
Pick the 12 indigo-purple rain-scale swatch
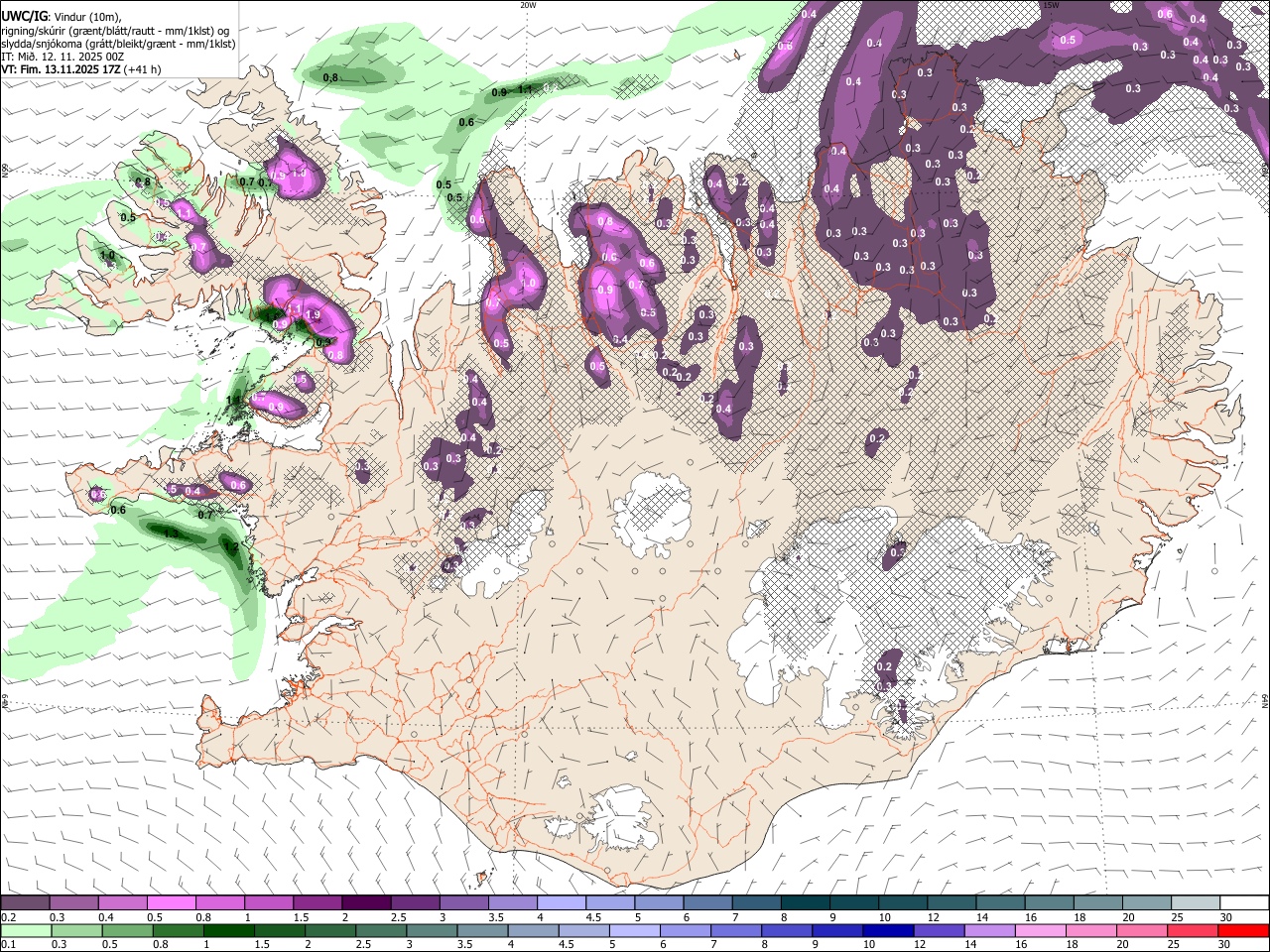click(939, 930)
